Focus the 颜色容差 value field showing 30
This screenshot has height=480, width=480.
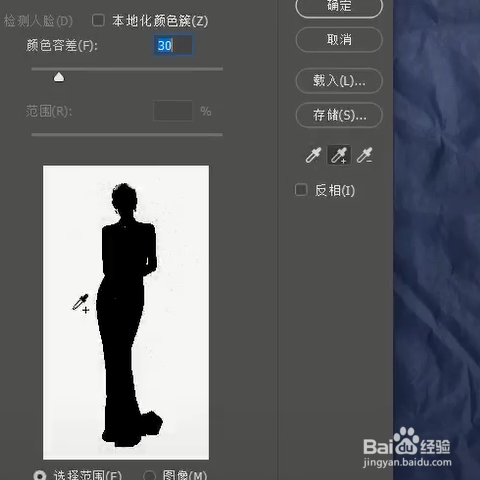[x=173, y=45]
